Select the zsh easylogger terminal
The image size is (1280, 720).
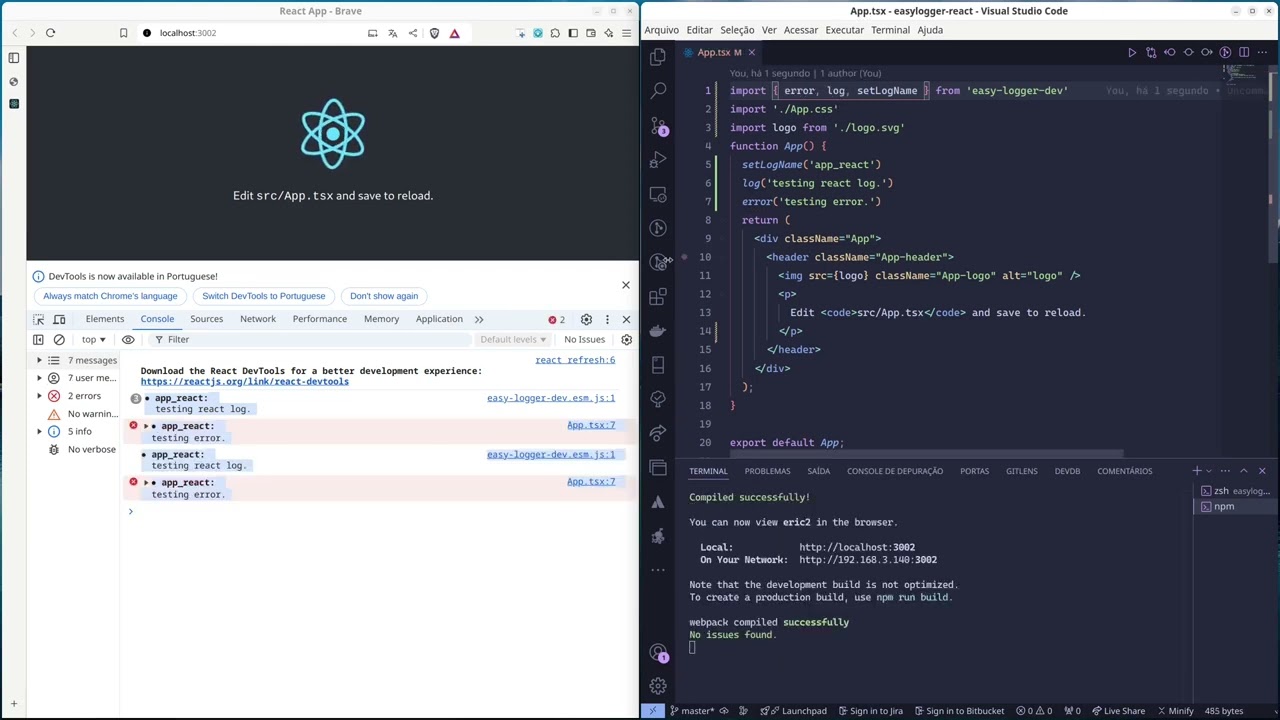(x=1236, y=491)
